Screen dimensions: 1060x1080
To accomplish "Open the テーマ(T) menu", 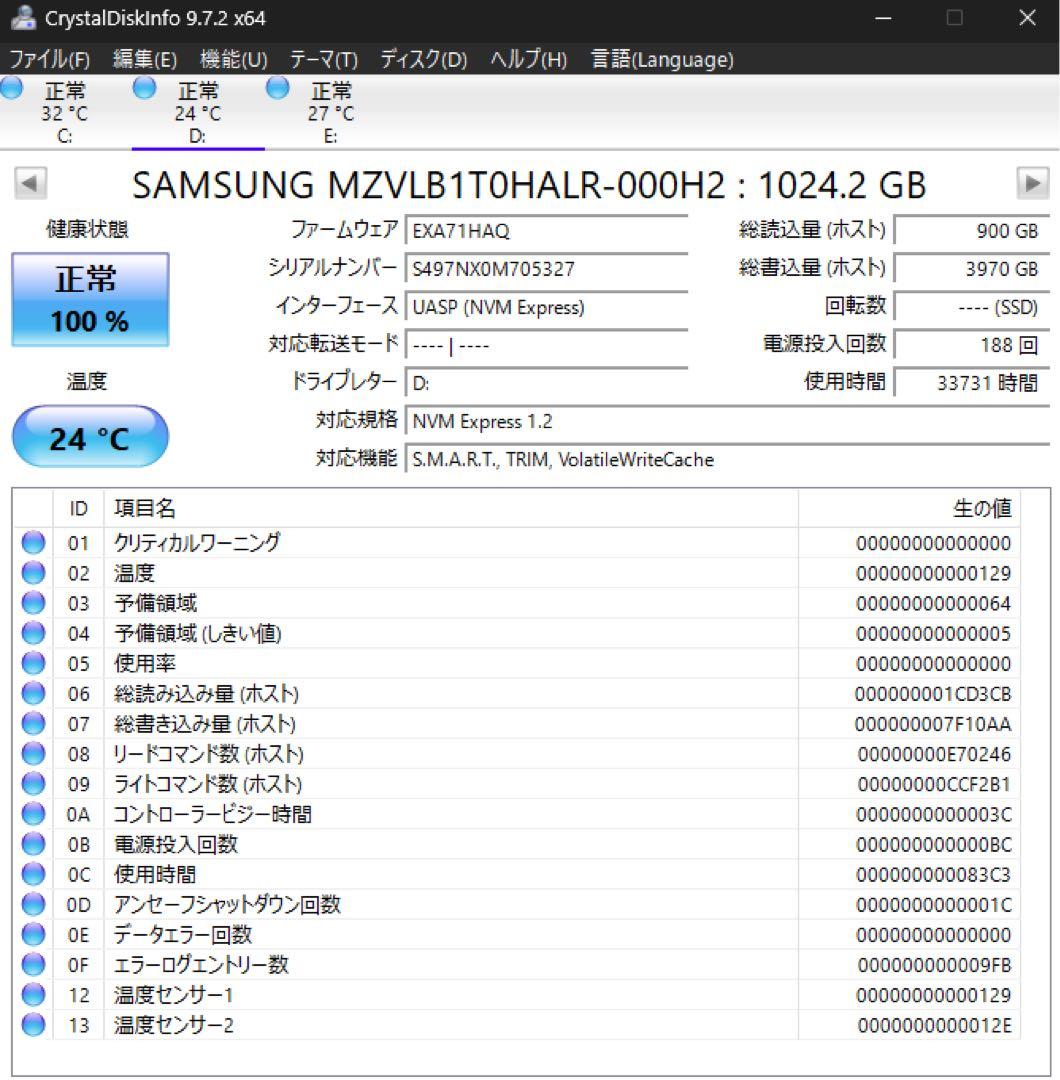I will pyautogui.click(x=322, y=60).
